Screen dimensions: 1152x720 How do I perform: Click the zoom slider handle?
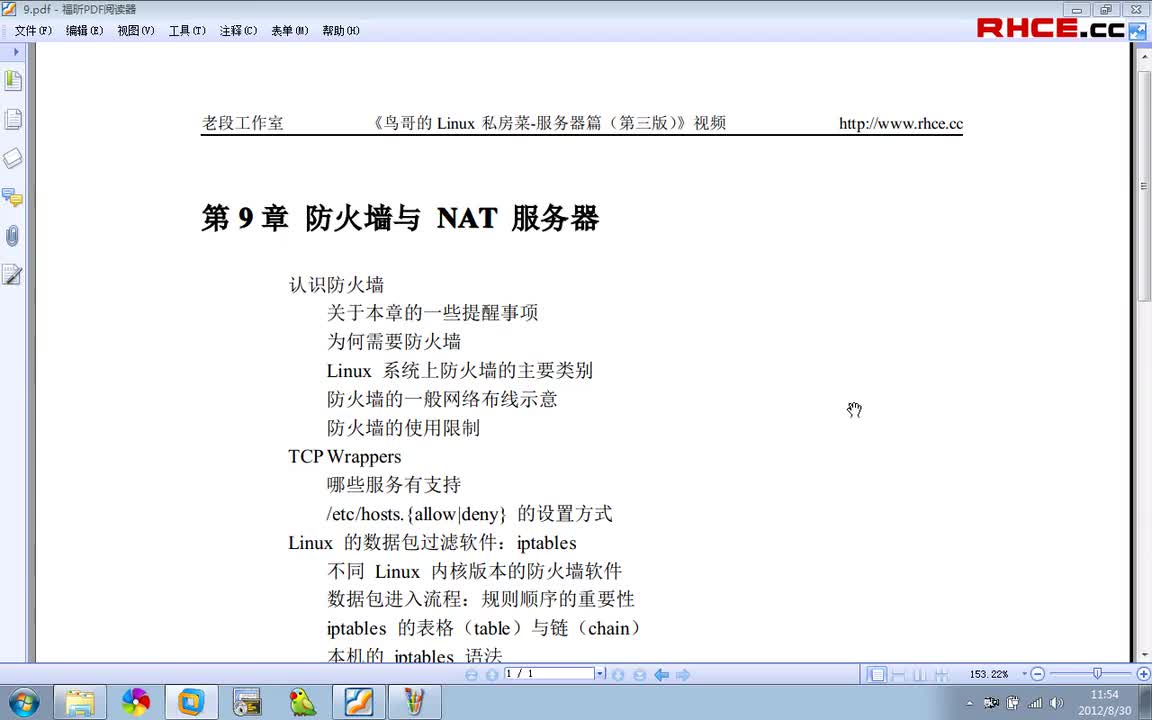tap(1097, 673)
